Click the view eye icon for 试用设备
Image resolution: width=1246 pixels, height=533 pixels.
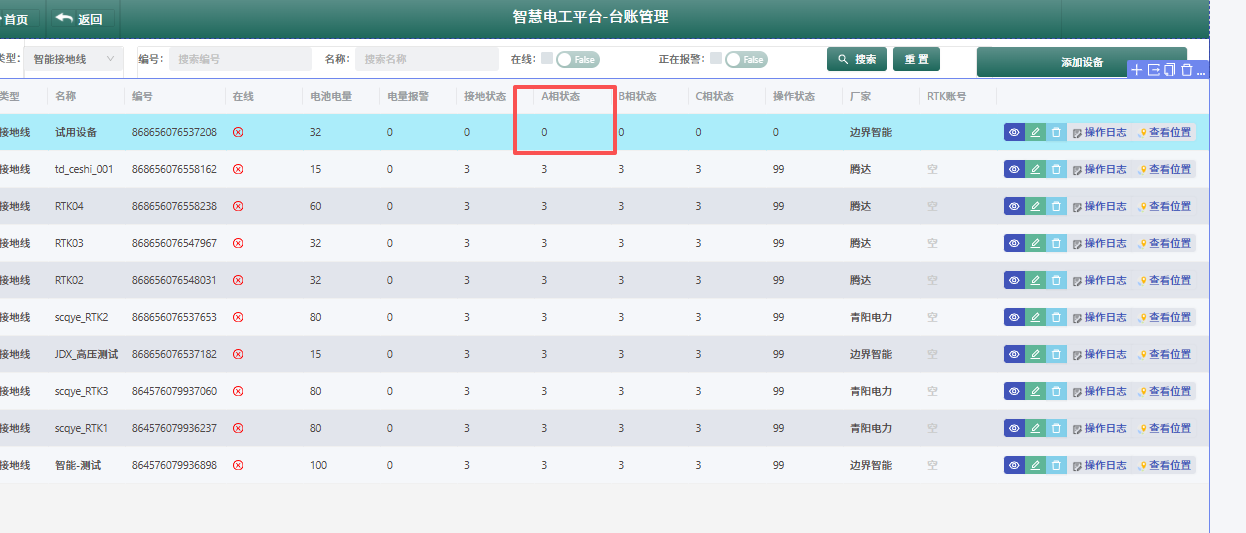pos(1014,132)
